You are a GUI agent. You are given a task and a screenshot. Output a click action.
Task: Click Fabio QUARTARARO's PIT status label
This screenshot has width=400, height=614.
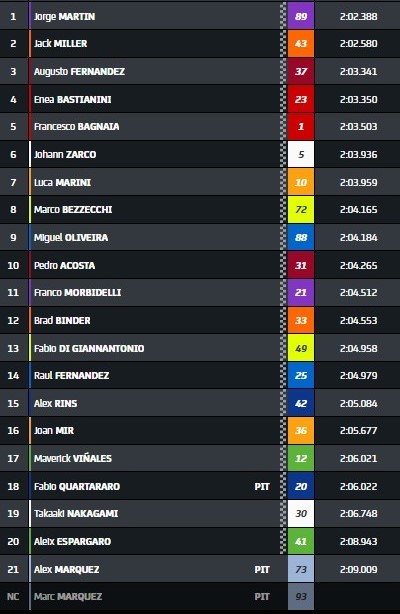(262, 486)
